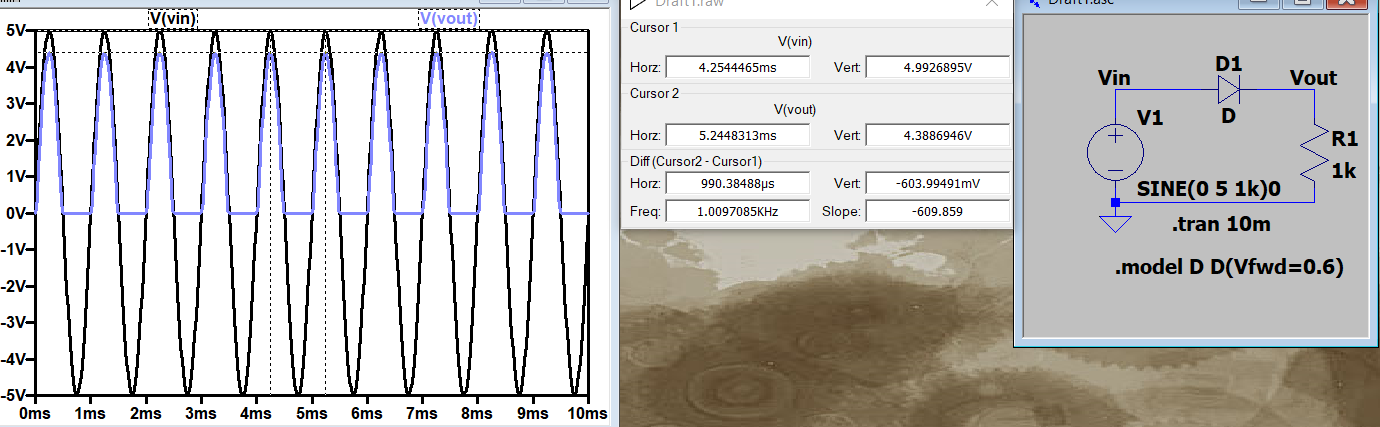Click Cursor 2 Horz time field

[736, 135]
